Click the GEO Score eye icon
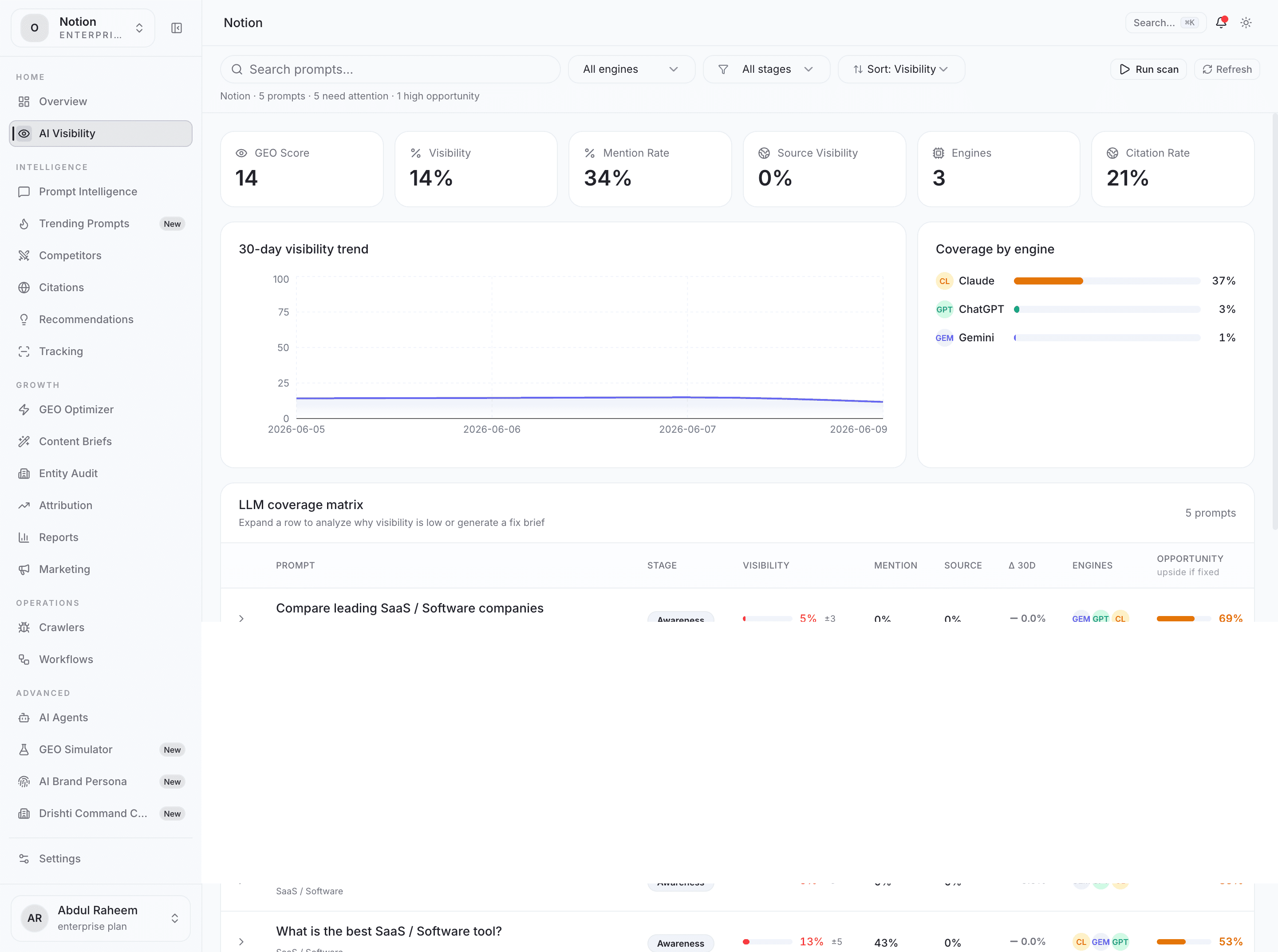Screen dimensions: 1278x952 (x=241, y=153)
